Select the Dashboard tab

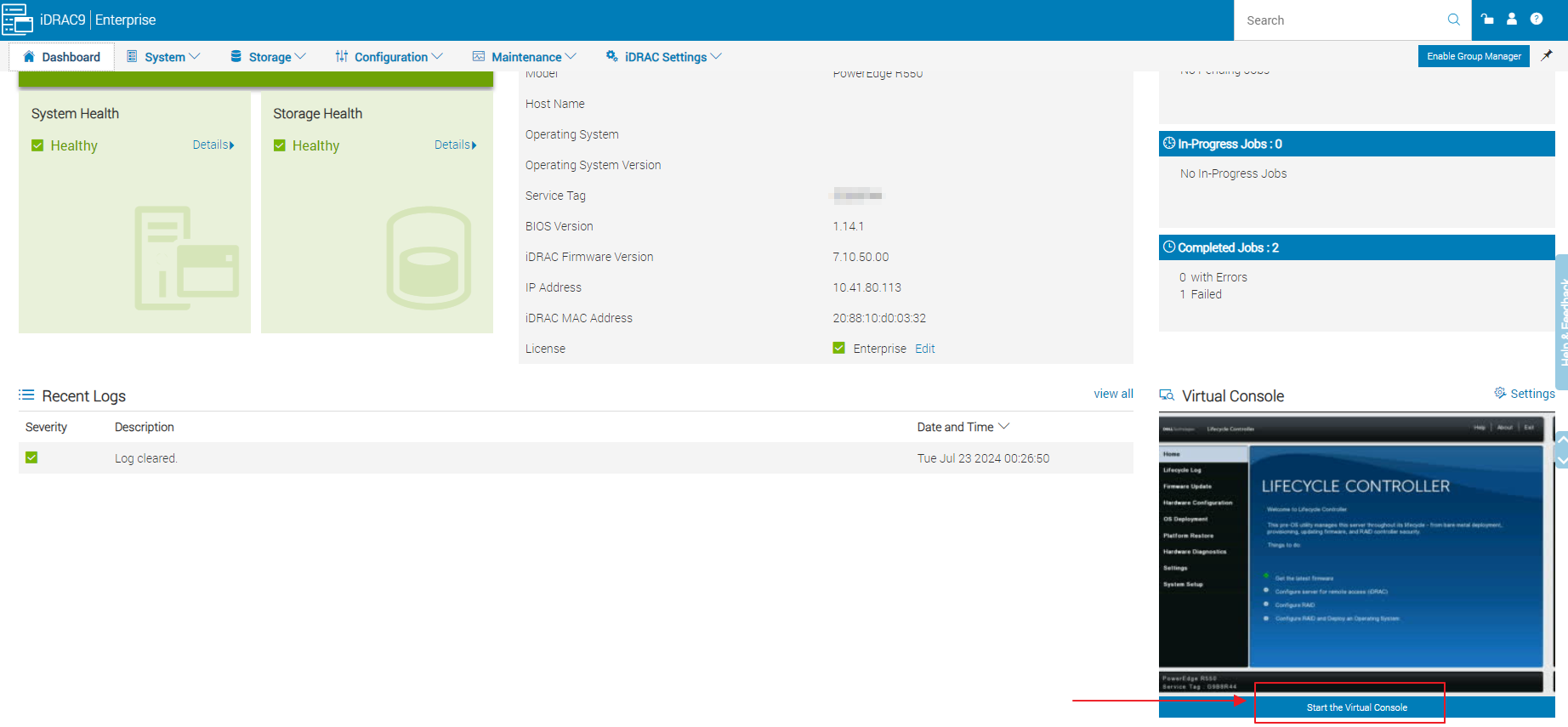(x=61, y=57)
